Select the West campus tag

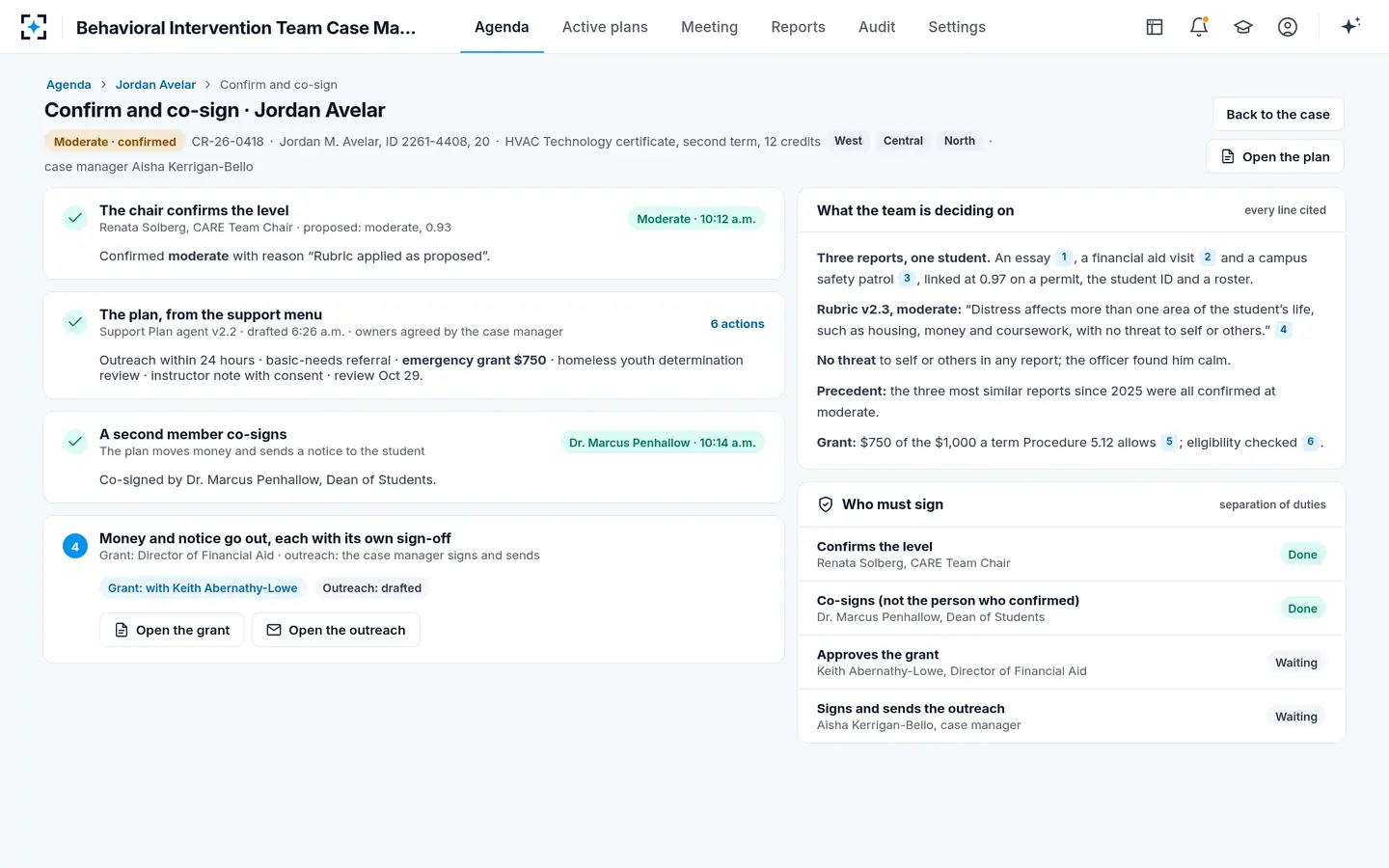point(848,141)
